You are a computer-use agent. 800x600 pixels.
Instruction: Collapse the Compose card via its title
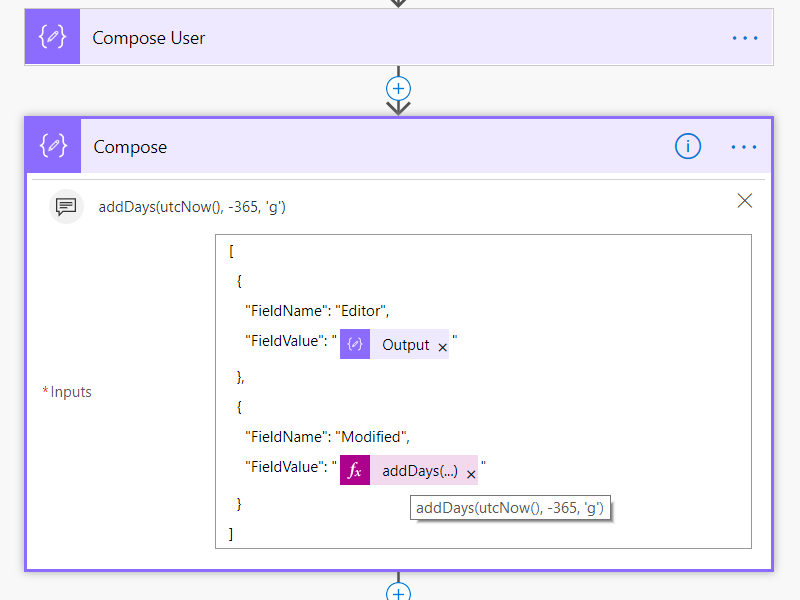click(130, 147)
